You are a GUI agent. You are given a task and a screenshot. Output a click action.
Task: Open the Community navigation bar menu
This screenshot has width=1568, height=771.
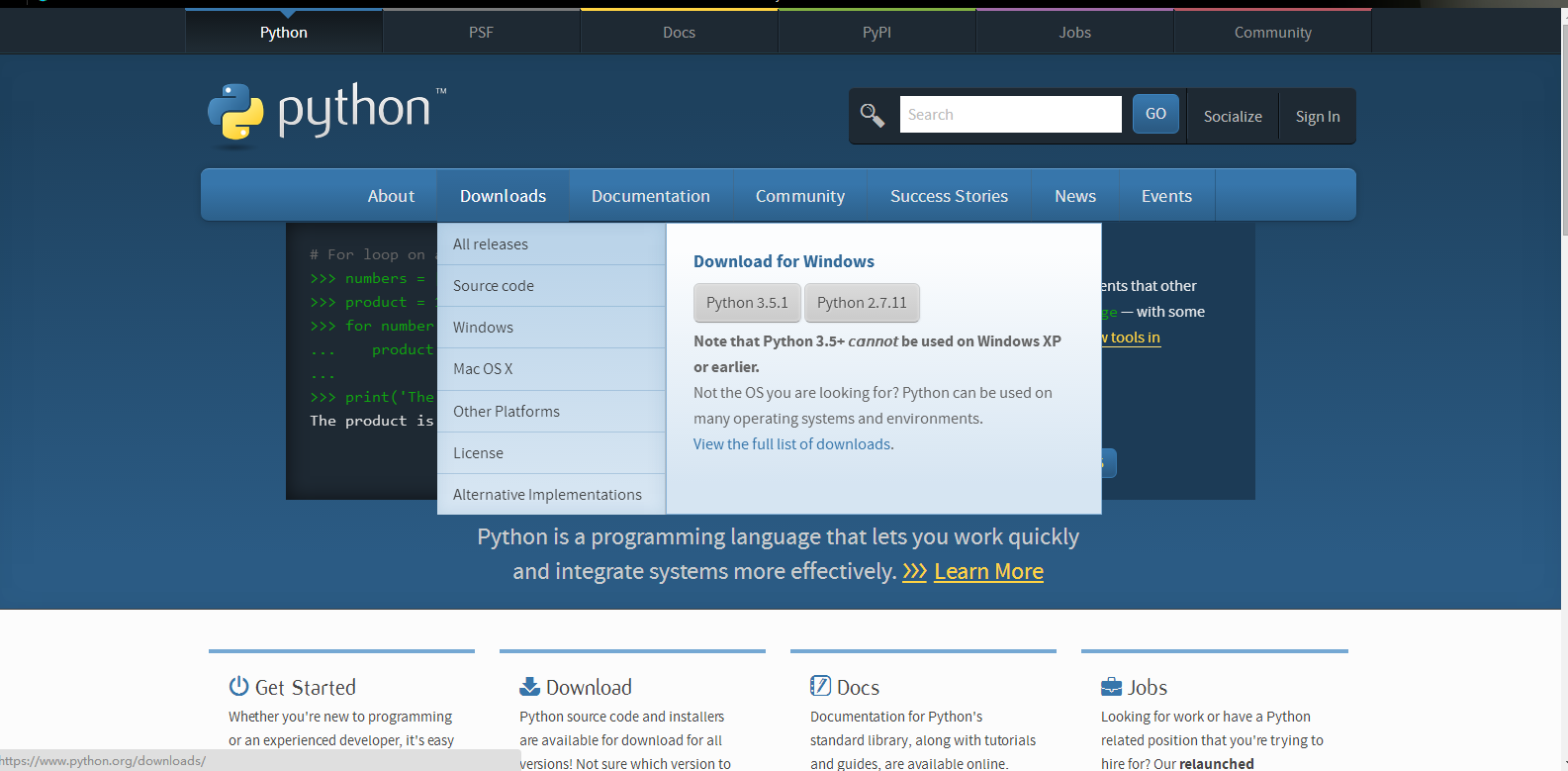[800, 195]
